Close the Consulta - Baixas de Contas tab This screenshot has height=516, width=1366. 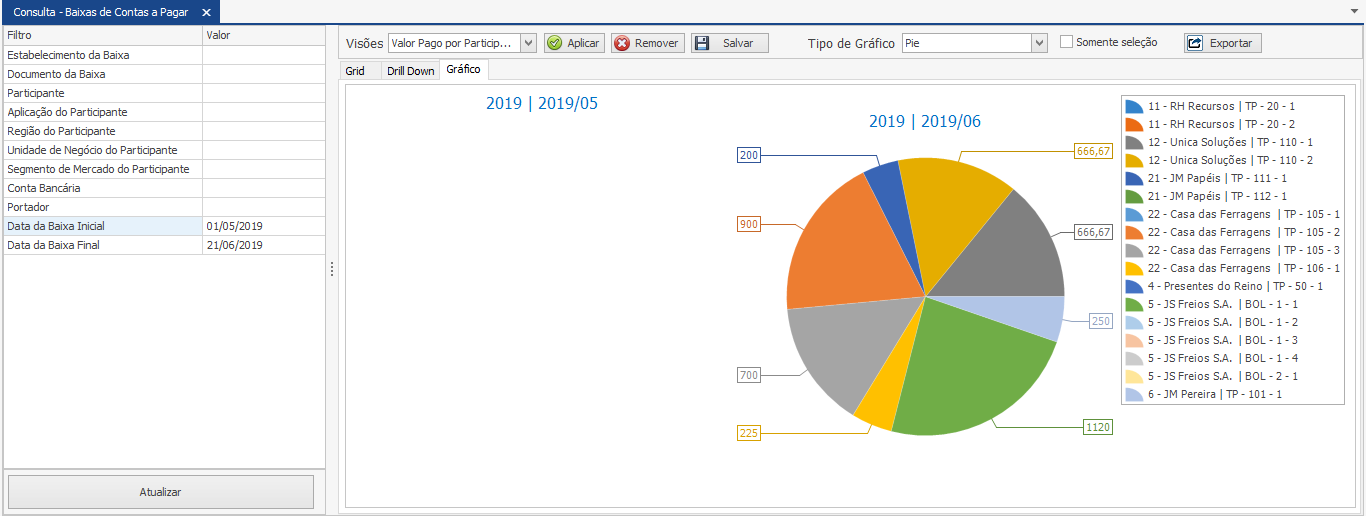point(206,12)
